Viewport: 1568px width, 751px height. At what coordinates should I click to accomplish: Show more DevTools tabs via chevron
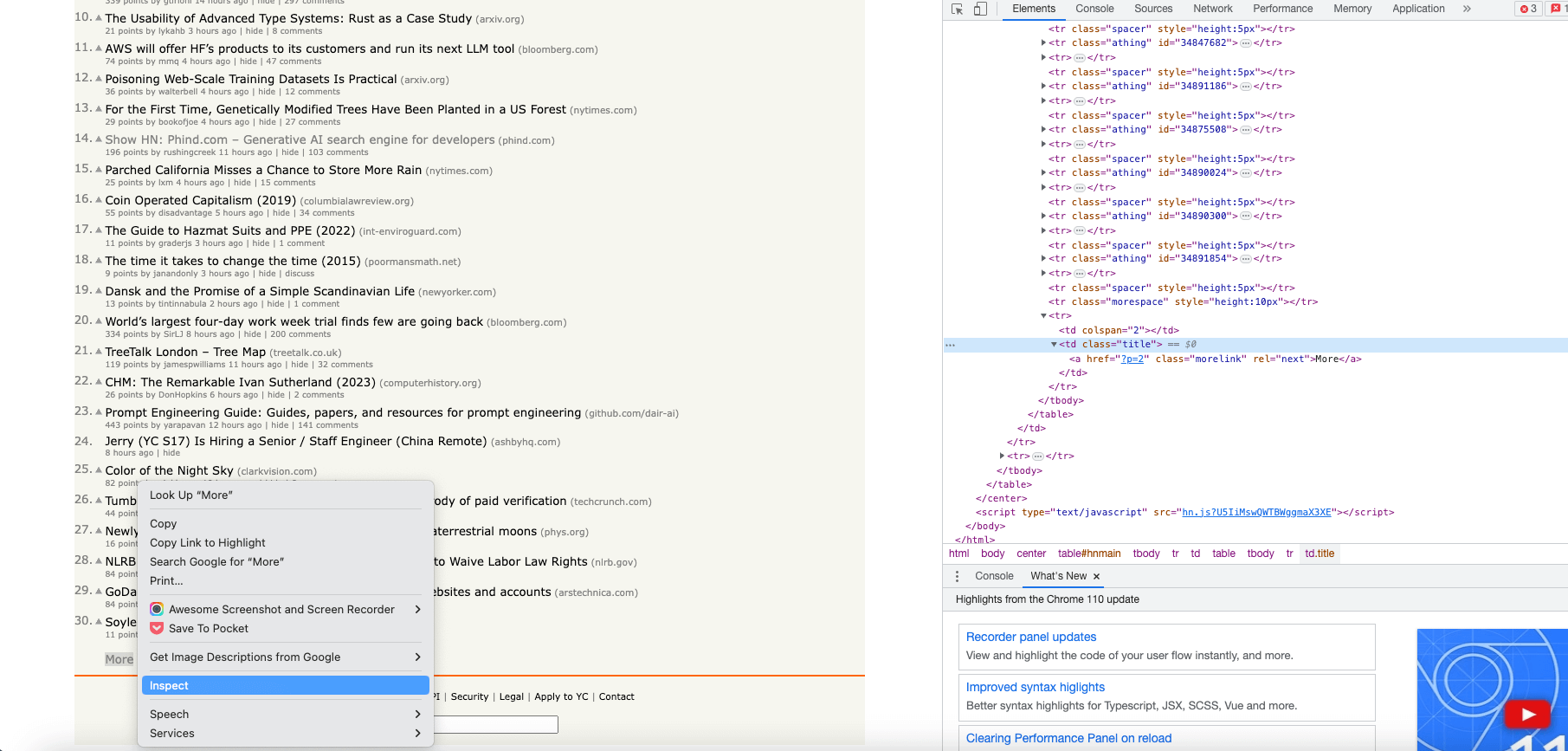click(x=1467, y=9)
